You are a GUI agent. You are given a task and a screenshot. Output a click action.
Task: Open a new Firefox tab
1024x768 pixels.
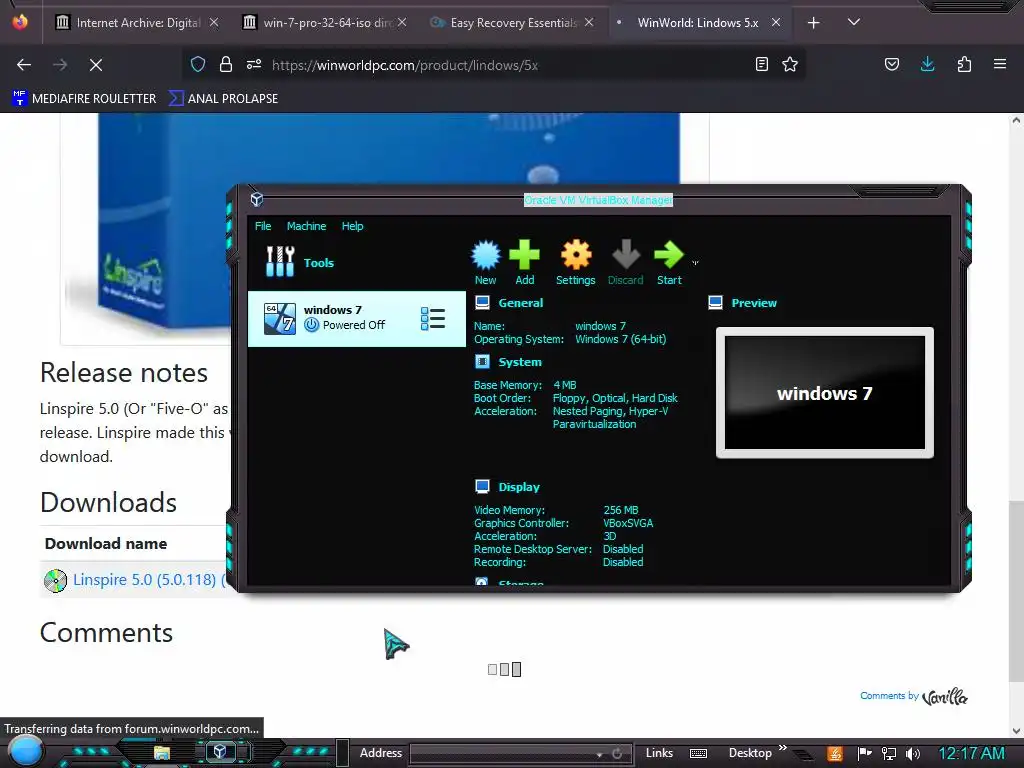(x=813, y=23)
